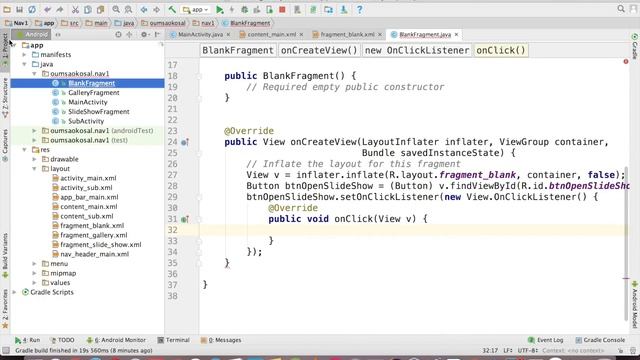The image size is (640, 360).
Task: Click the hide Project panel icon
Action: click(x=157, y=35)
